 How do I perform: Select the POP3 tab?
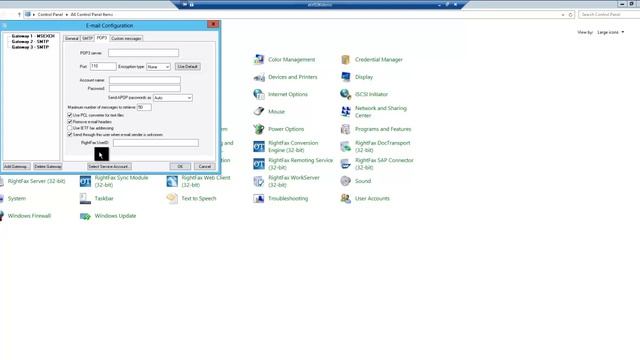tap(102, 38)
